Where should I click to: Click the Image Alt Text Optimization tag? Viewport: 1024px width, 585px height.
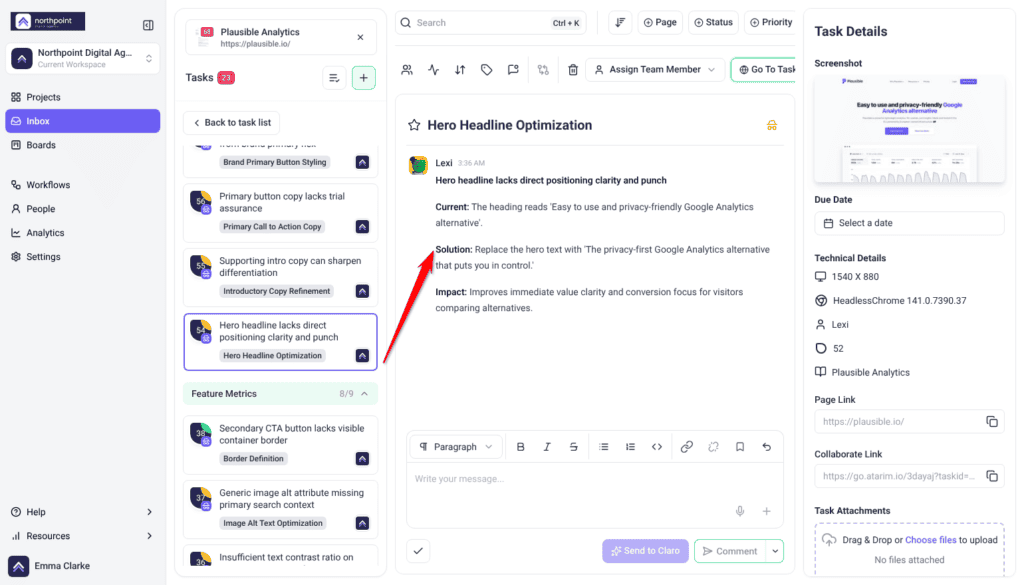coord(273,523)
